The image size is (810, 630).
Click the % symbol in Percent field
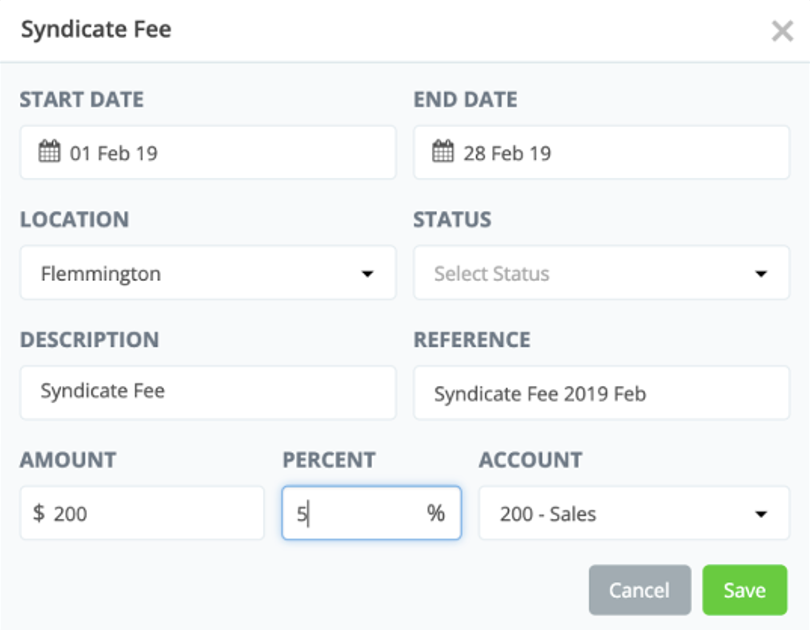point(436,514)
